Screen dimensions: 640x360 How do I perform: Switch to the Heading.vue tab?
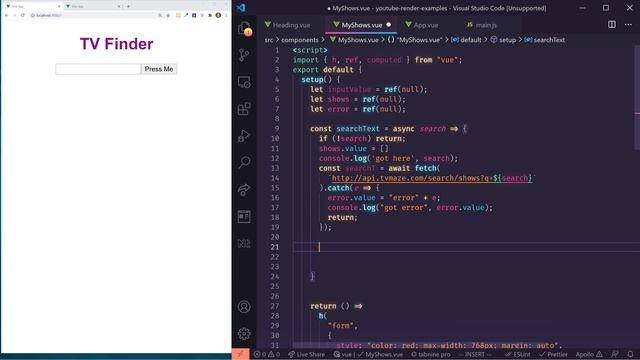coord(287,25)
